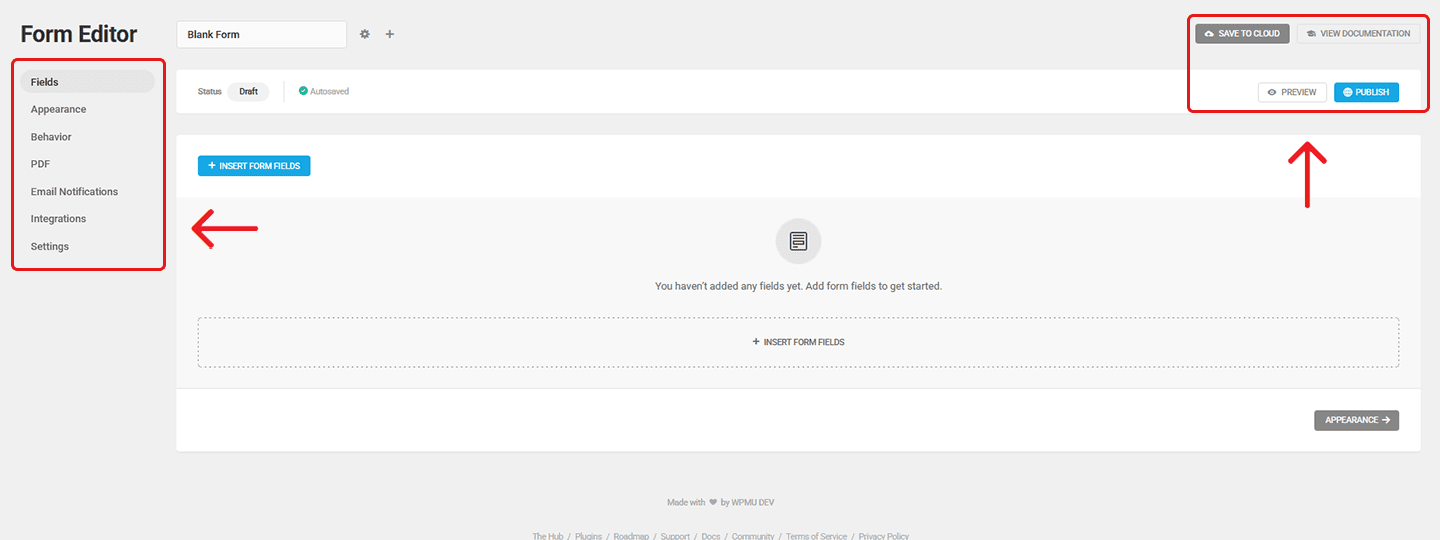This screenshot has width=1440, height=540.
Task: Open Terms of Service footer link
Action: pyautogui.click(x=816, y=536)
